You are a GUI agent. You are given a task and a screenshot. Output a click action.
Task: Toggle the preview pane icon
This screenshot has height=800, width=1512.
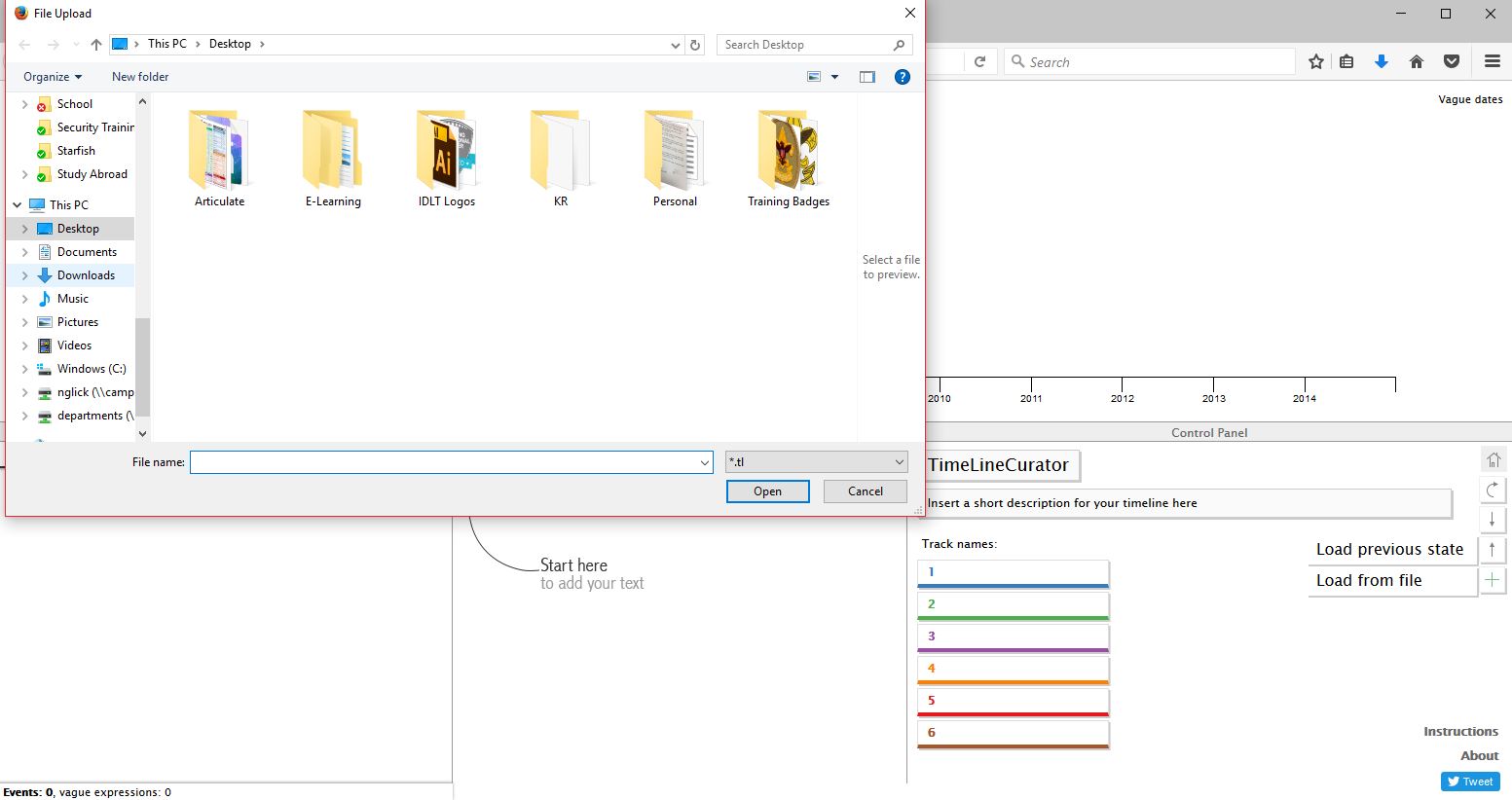(867, 77)
